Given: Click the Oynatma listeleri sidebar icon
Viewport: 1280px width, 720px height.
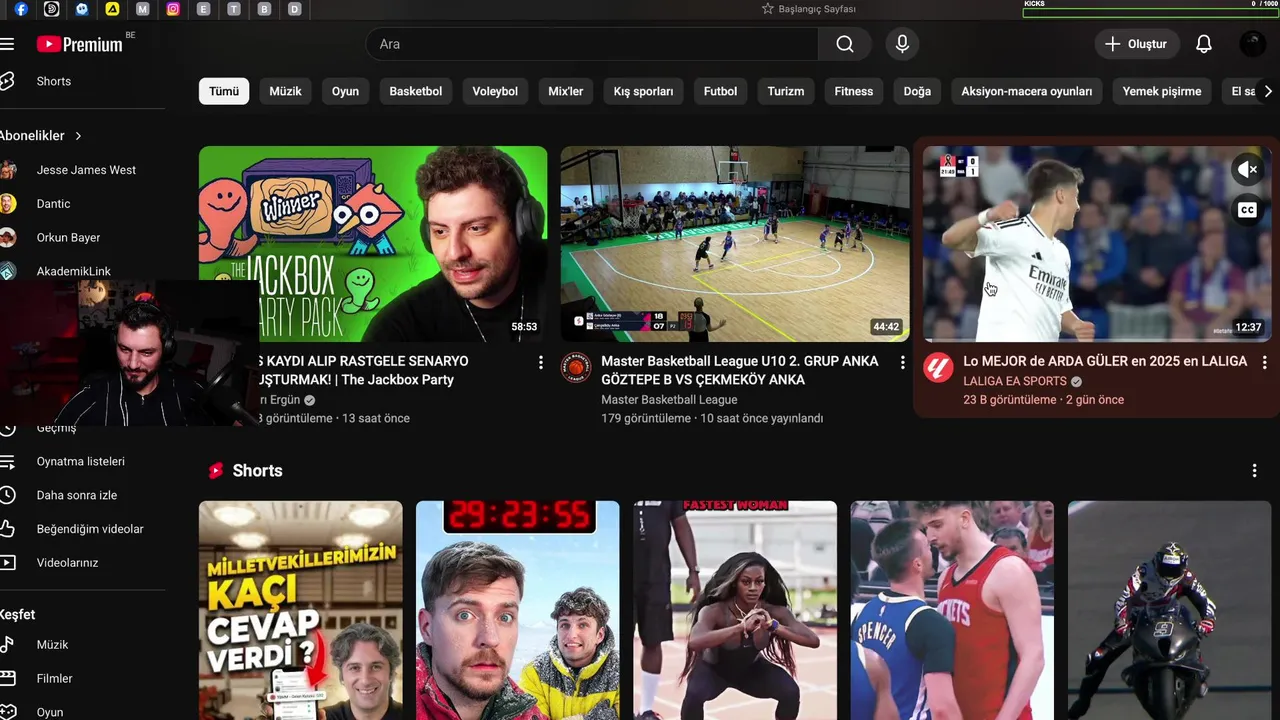Looking at the screenshot, I should point(8,461).
